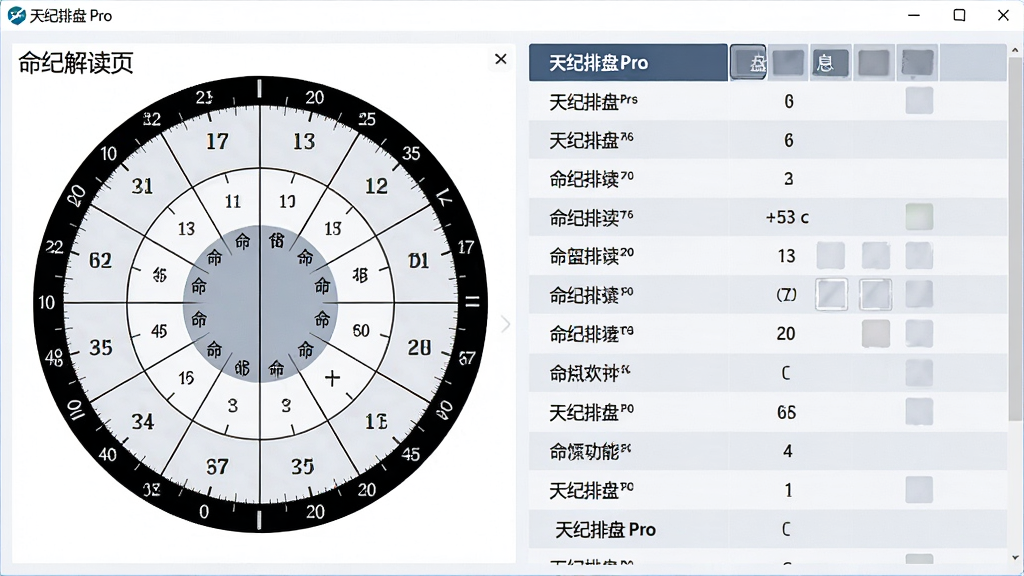This screenshot has height=576, width=1024.
Task: Click inner ring cell labeled 60
Action: click(361, 330)
